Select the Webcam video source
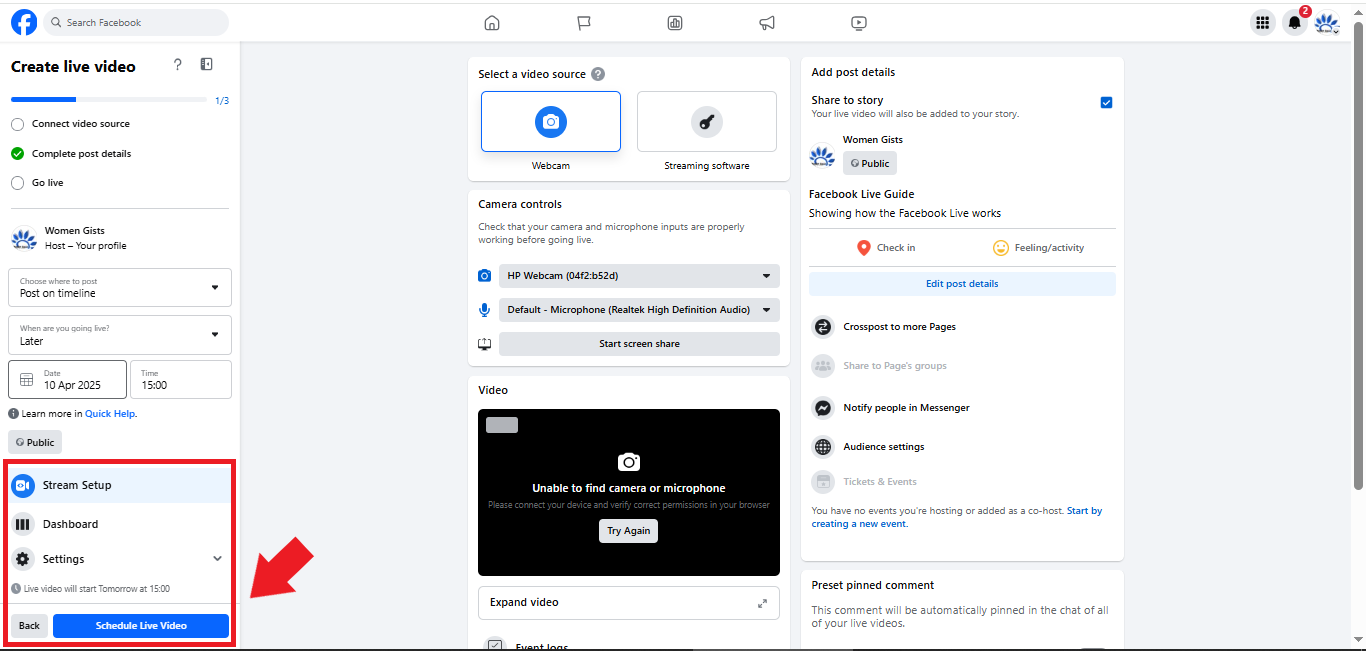The height and width of the screenshot is (651, 1366). tap(551, 122)
